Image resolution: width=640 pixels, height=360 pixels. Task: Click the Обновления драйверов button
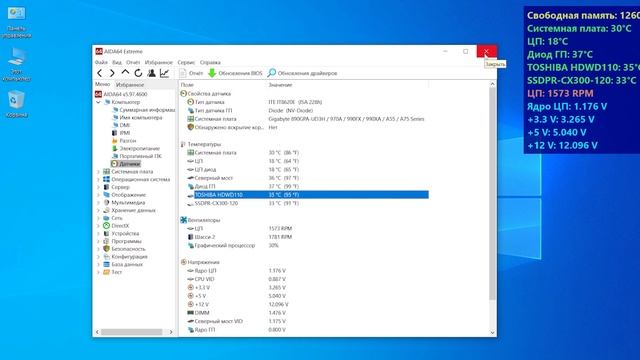pos(302,73)
